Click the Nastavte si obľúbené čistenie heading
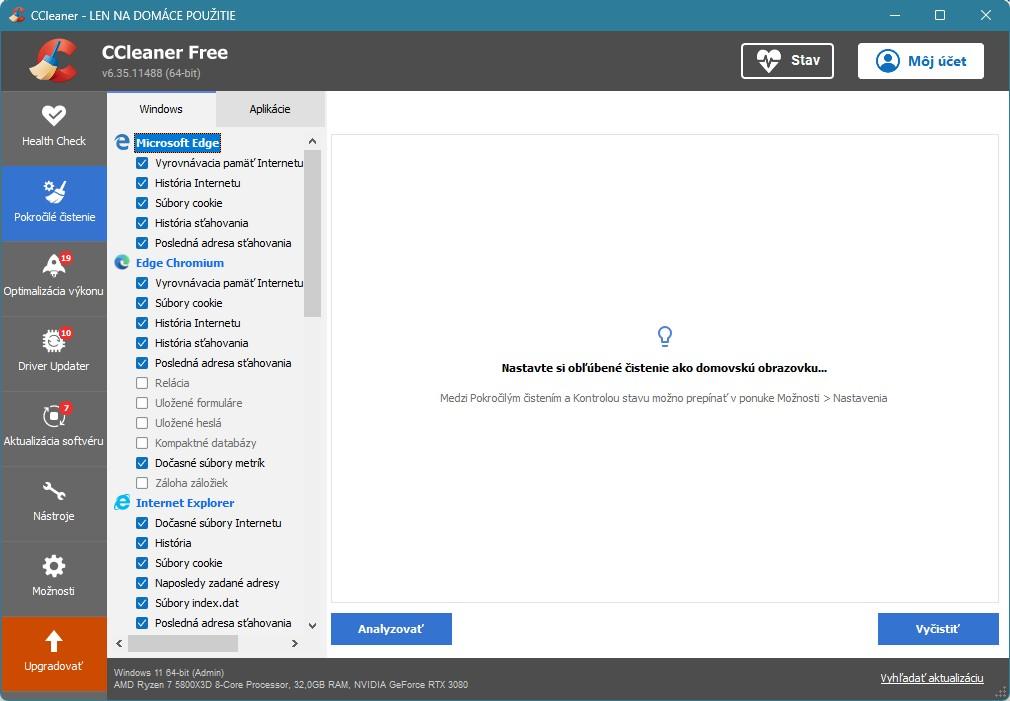This screenshot has height=701, width=1010. 664,369
